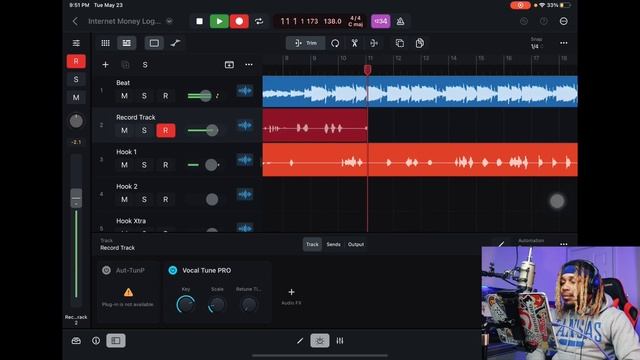This screenshot has width=640, height=360.
Task: Click the duplicate track icon
Action: click(x=125, y=64)
